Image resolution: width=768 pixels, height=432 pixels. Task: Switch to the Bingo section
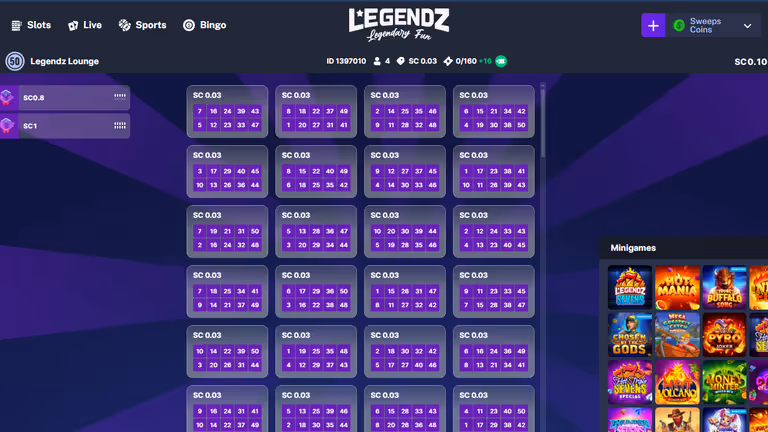pos(204,25)
